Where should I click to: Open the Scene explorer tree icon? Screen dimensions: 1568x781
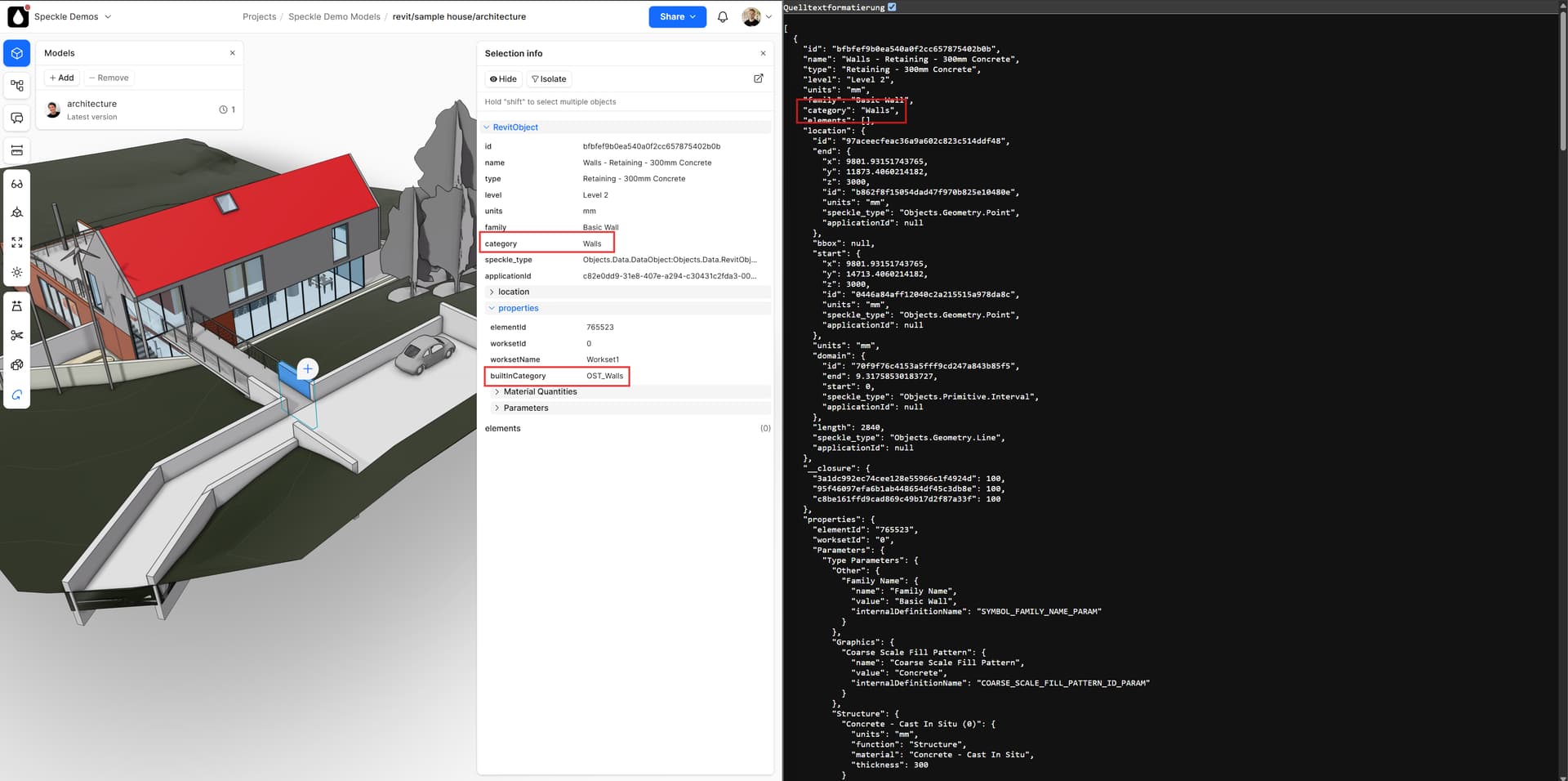(17, 86)
